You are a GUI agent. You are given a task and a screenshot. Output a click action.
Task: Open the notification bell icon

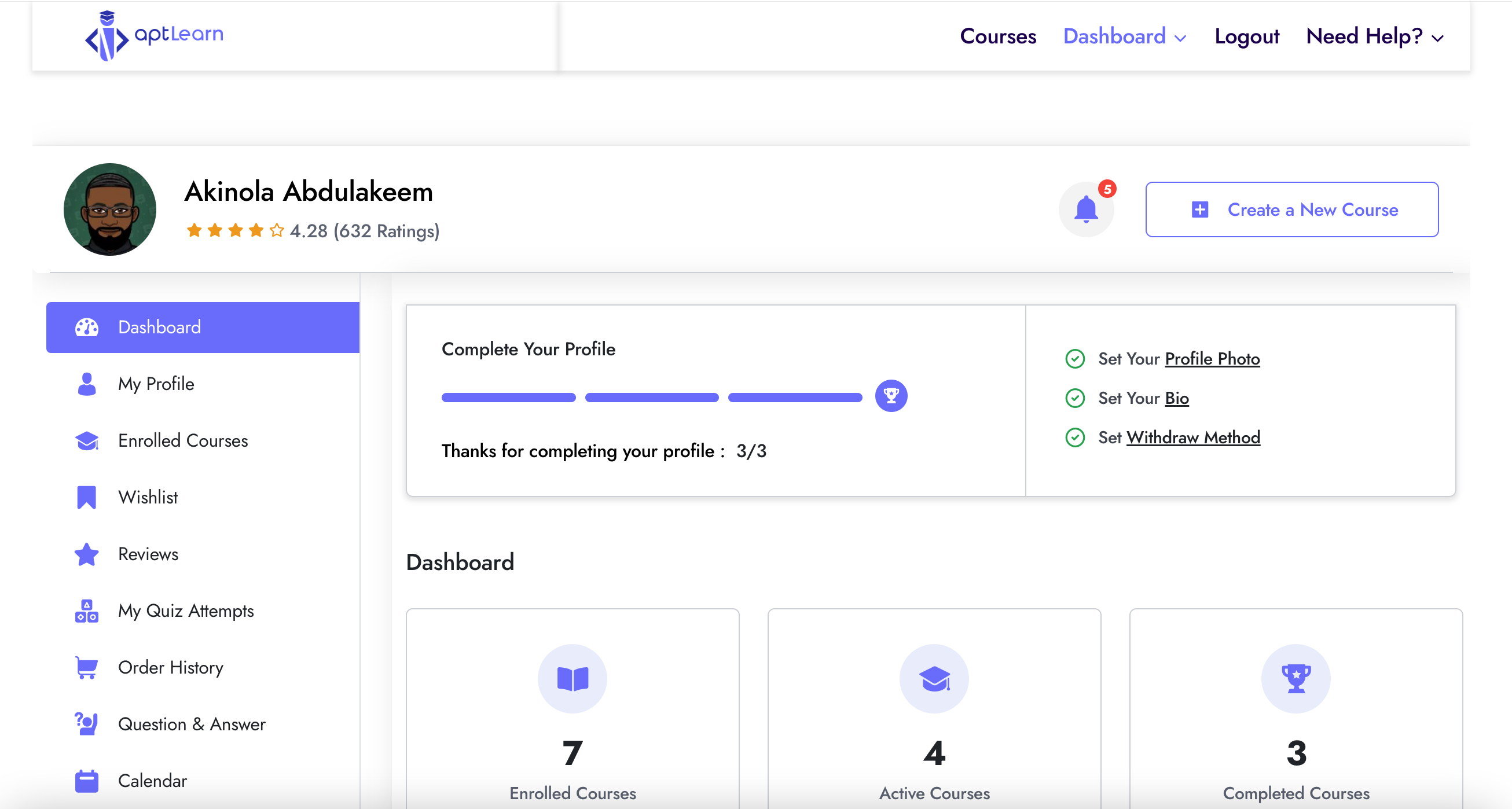click(1086, 209)
